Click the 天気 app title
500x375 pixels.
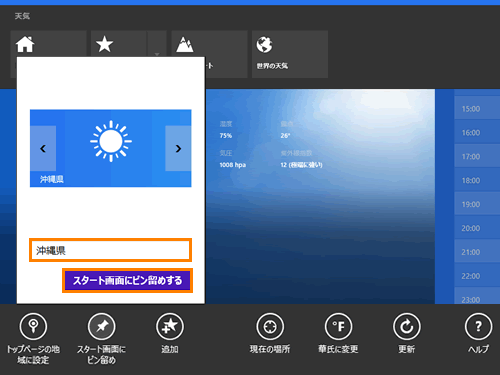pos(22,16)
